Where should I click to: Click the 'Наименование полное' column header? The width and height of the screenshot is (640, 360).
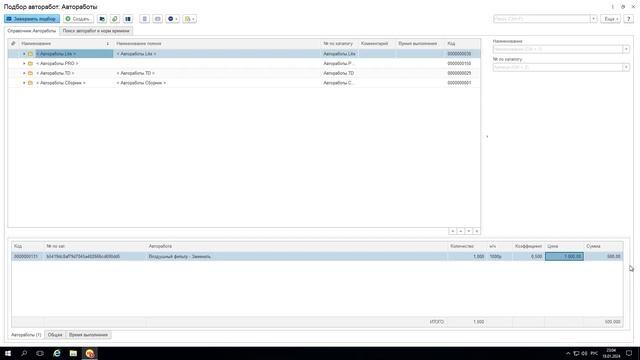point(217,44)
